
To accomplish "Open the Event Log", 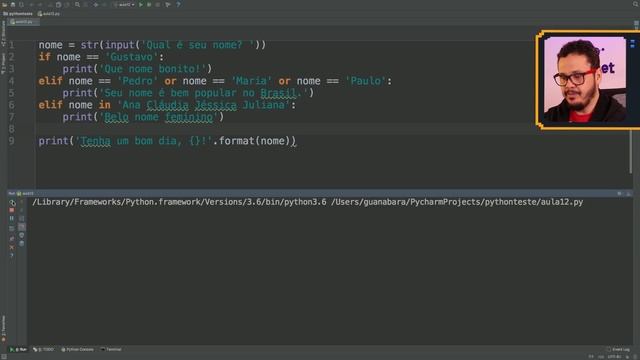I will point(618,349).
